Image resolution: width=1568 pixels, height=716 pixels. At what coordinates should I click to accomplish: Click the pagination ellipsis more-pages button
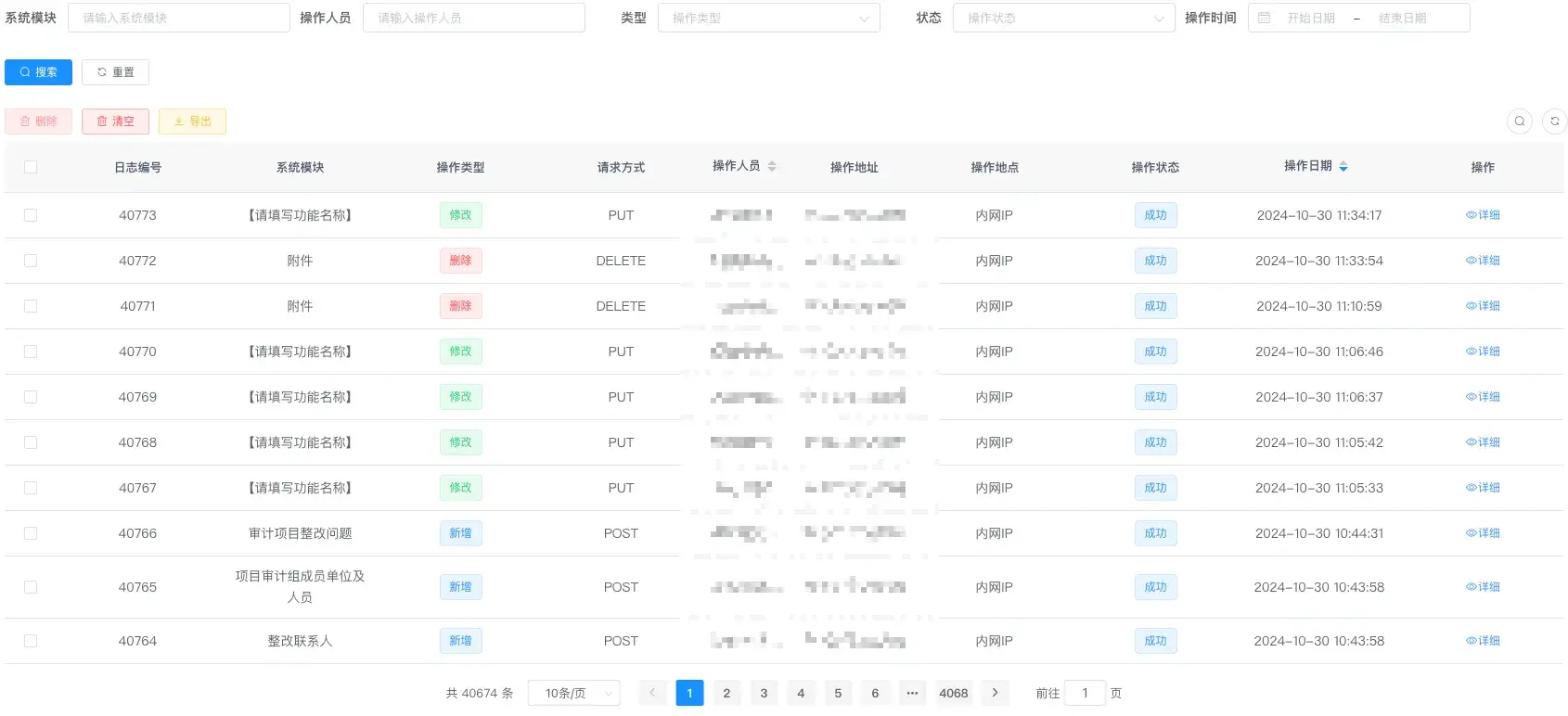pos(912,693)
